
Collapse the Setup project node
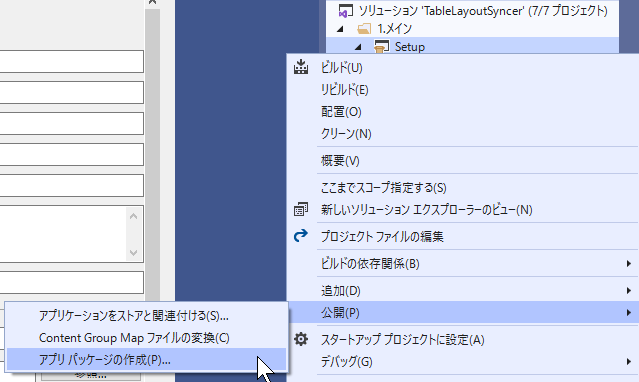click(x=358, y=47)
